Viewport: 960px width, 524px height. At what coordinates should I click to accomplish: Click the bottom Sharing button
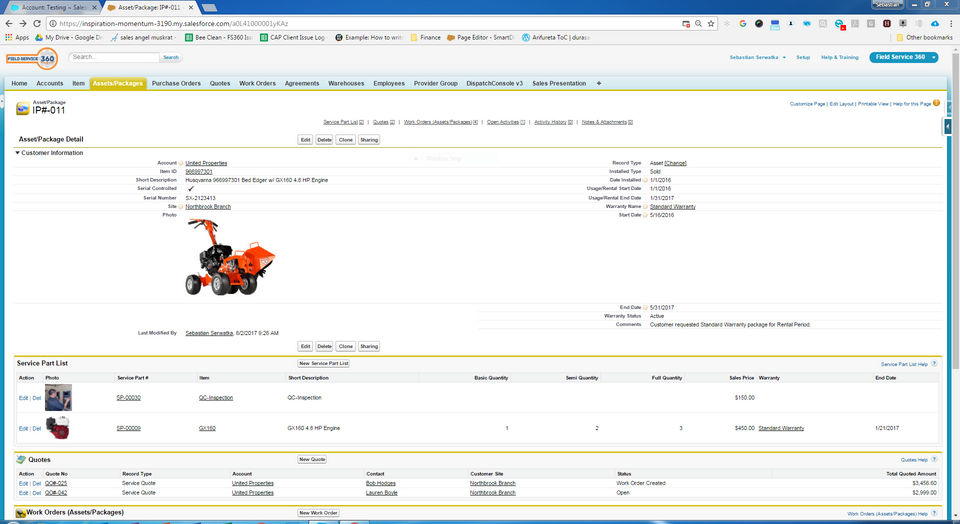[x=369, y=346]
